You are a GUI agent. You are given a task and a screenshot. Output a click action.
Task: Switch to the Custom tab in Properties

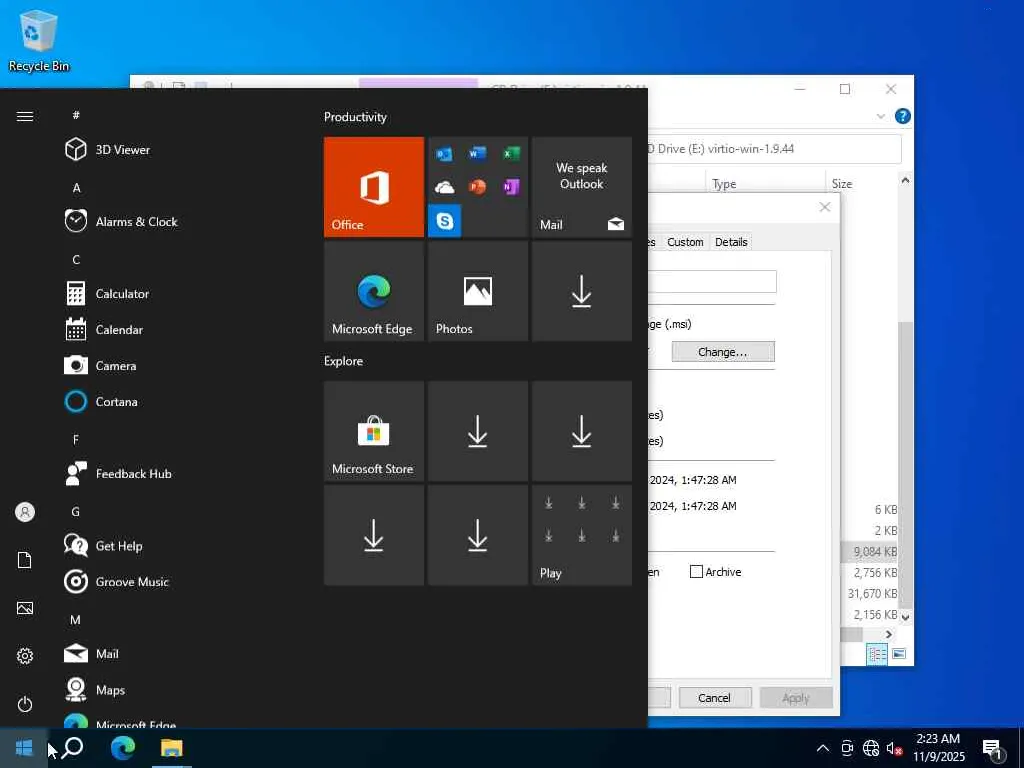684,242
